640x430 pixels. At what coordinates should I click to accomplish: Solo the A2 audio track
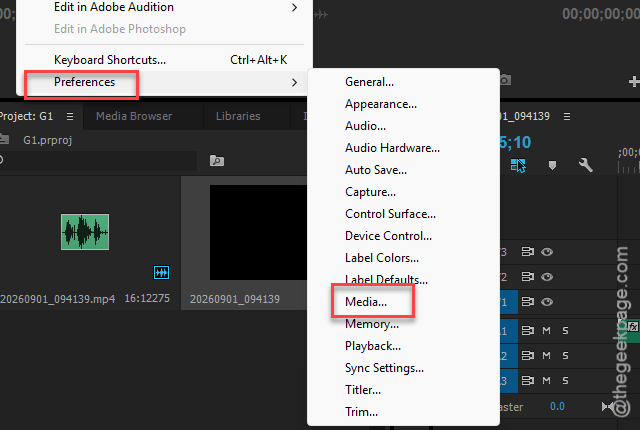[x=565, y=356]
